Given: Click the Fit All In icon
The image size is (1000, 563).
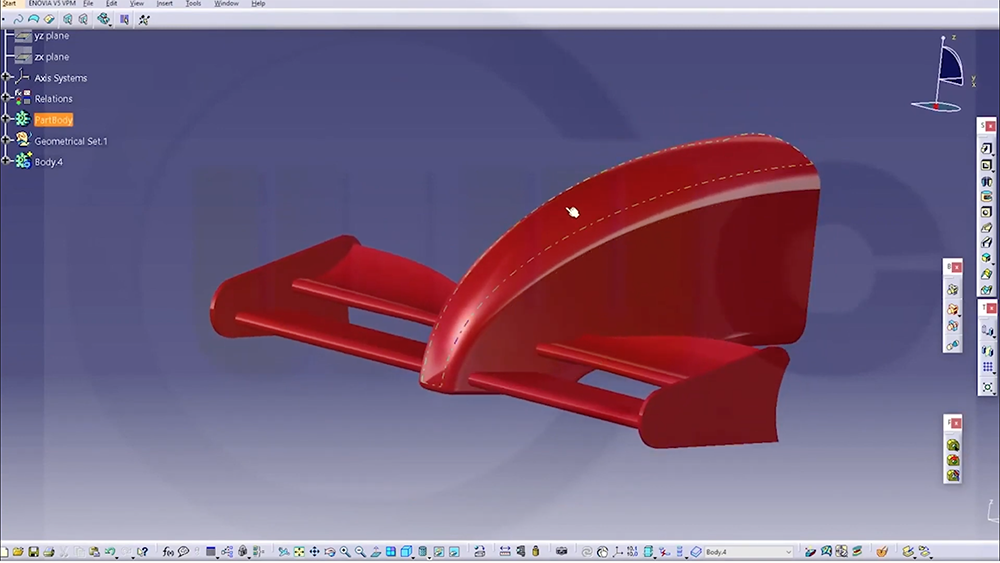Looking at the screenshot, I should 299,552.
